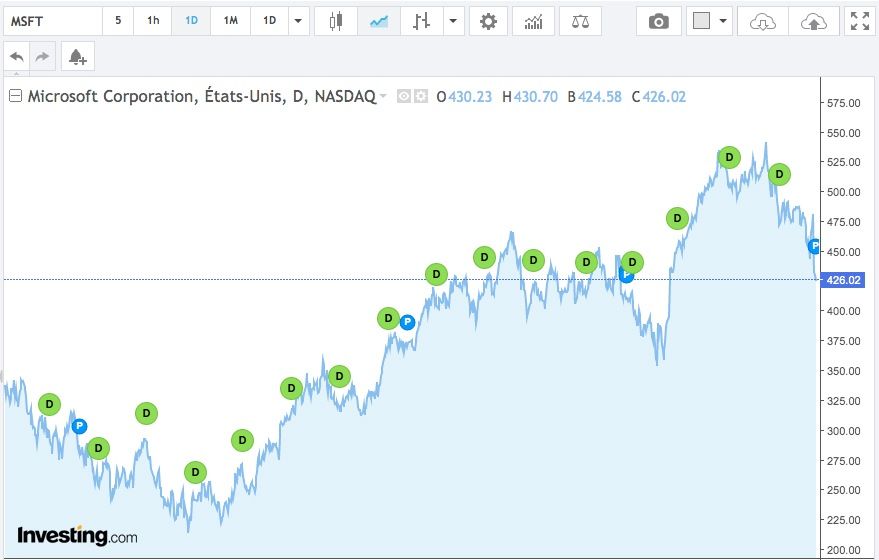Click the leftmost blue P marker

click(x=80, y=427)
